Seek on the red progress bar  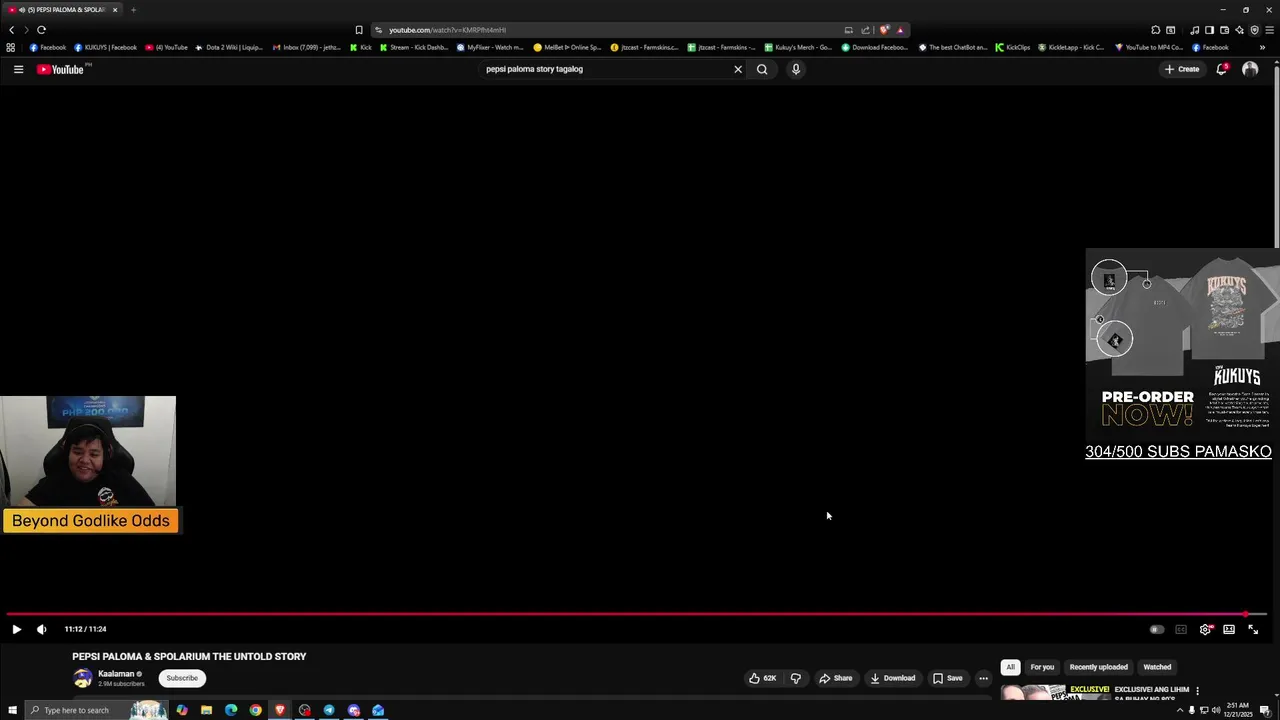point(636,614)
